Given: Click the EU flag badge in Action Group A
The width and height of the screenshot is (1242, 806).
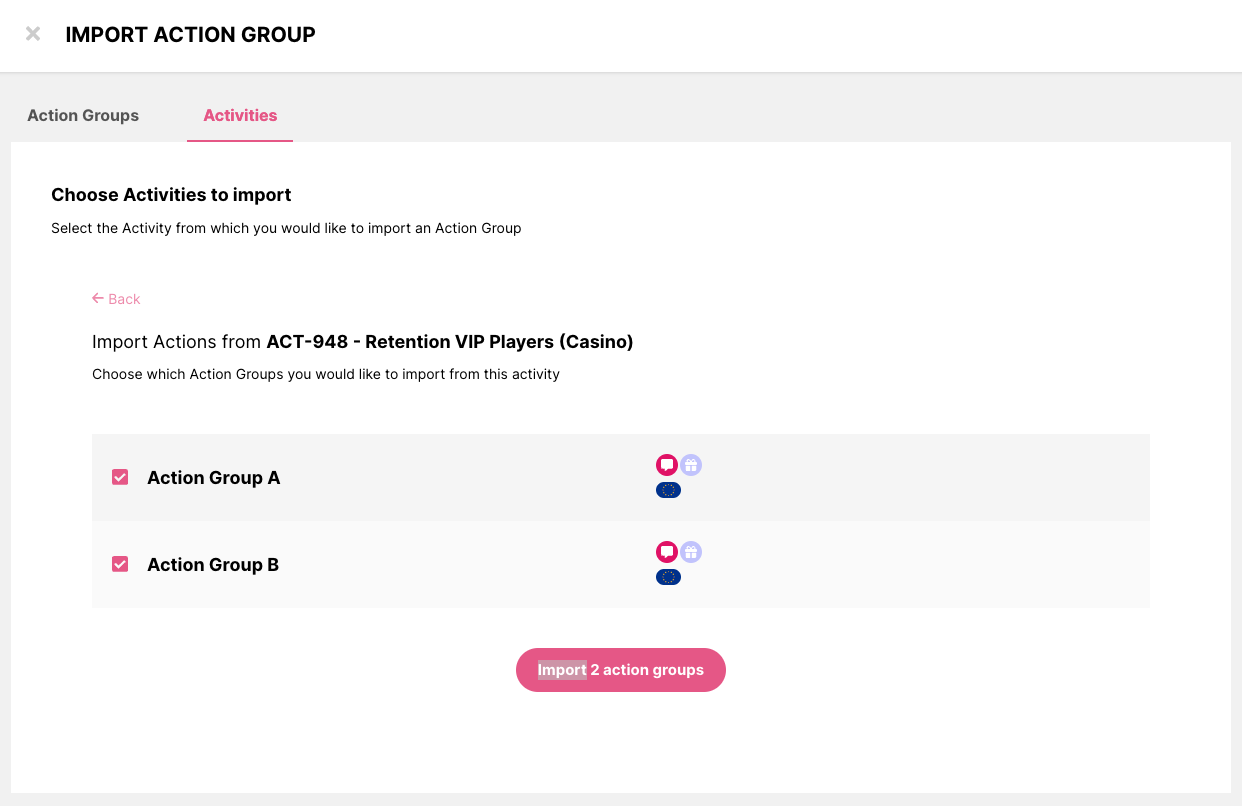Looking at the screenshot, I should coord(668,490).
